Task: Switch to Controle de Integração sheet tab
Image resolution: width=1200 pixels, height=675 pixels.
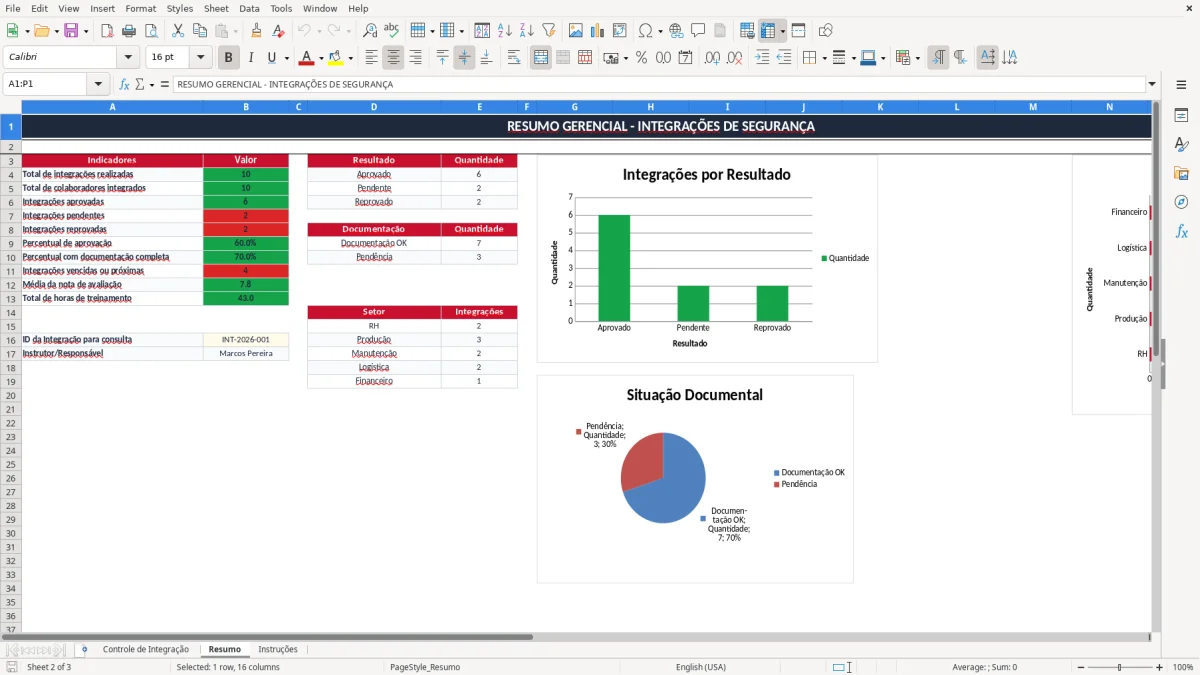Action: [146, 649]
